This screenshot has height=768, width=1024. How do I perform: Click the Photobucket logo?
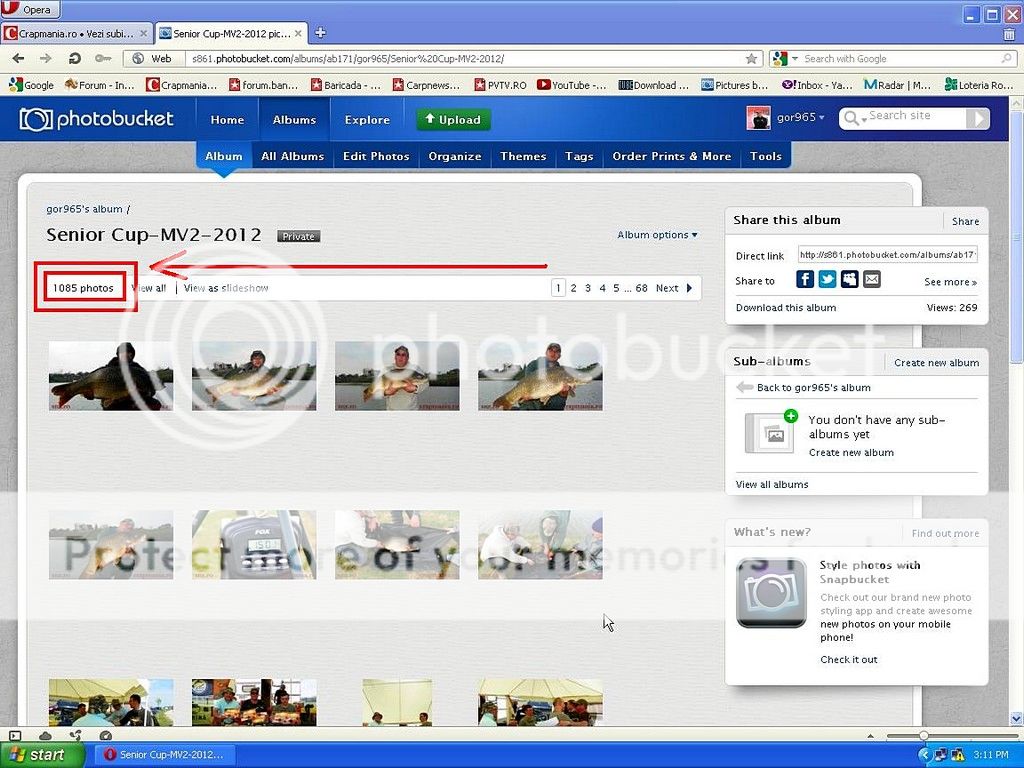click(x=97, y=119)
